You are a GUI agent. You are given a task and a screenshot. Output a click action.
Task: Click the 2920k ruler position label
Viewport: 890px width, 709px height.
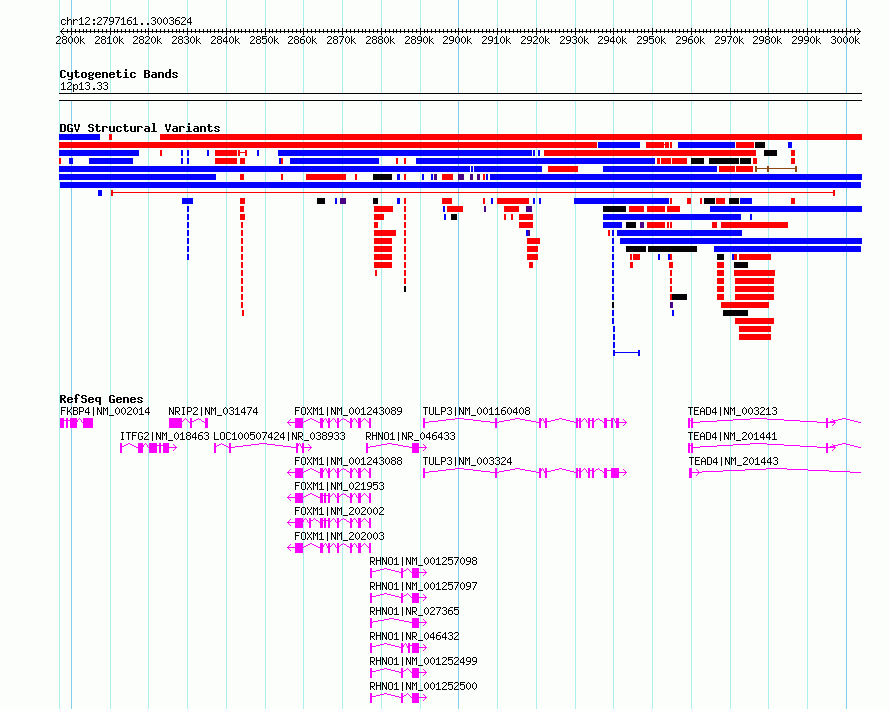coord(535,40)
